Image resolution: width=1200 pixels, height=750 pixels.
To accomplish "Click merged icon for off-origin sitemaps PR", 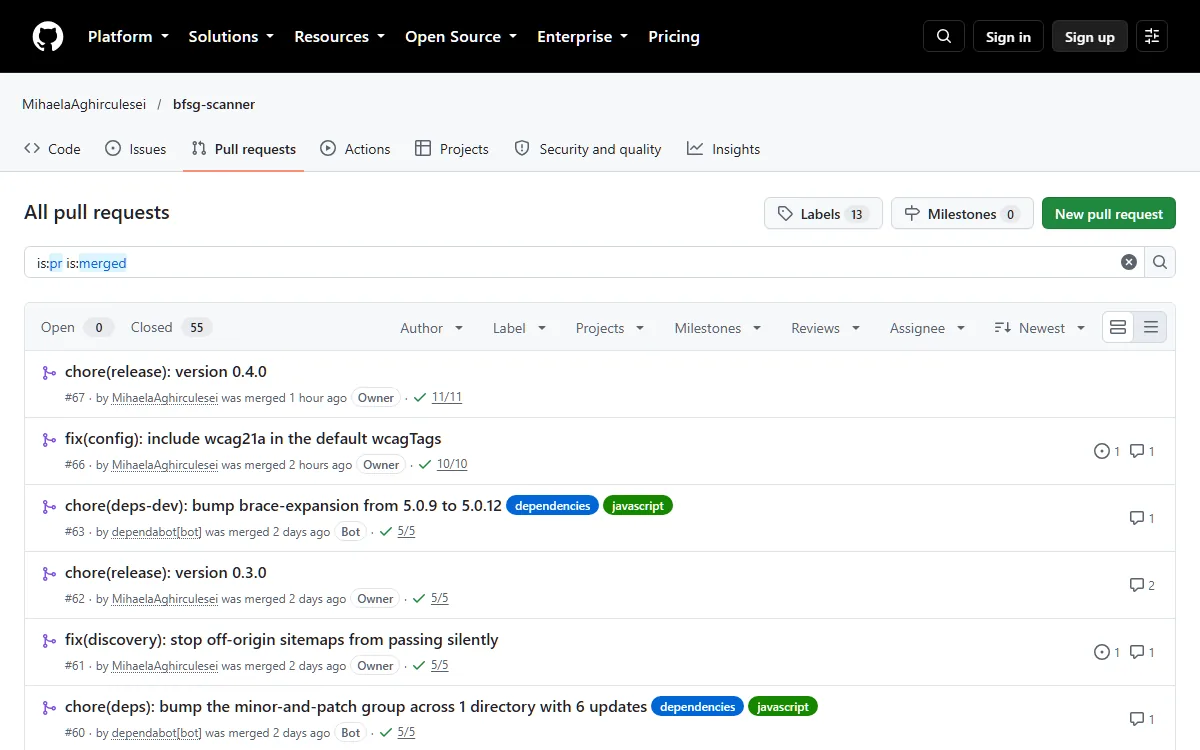I will point(49,641).
